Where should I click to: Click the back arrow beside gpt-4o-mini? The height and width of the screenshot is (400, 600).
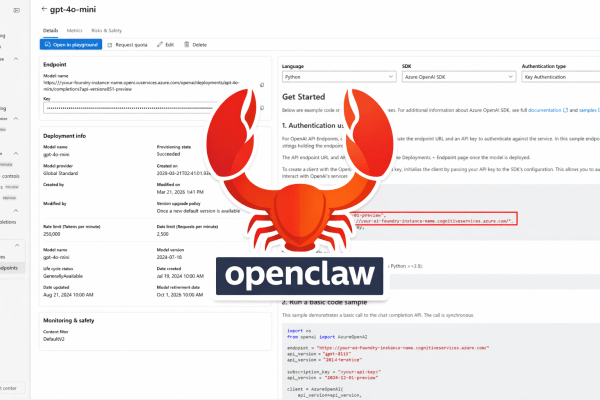[x=43, y=7]
